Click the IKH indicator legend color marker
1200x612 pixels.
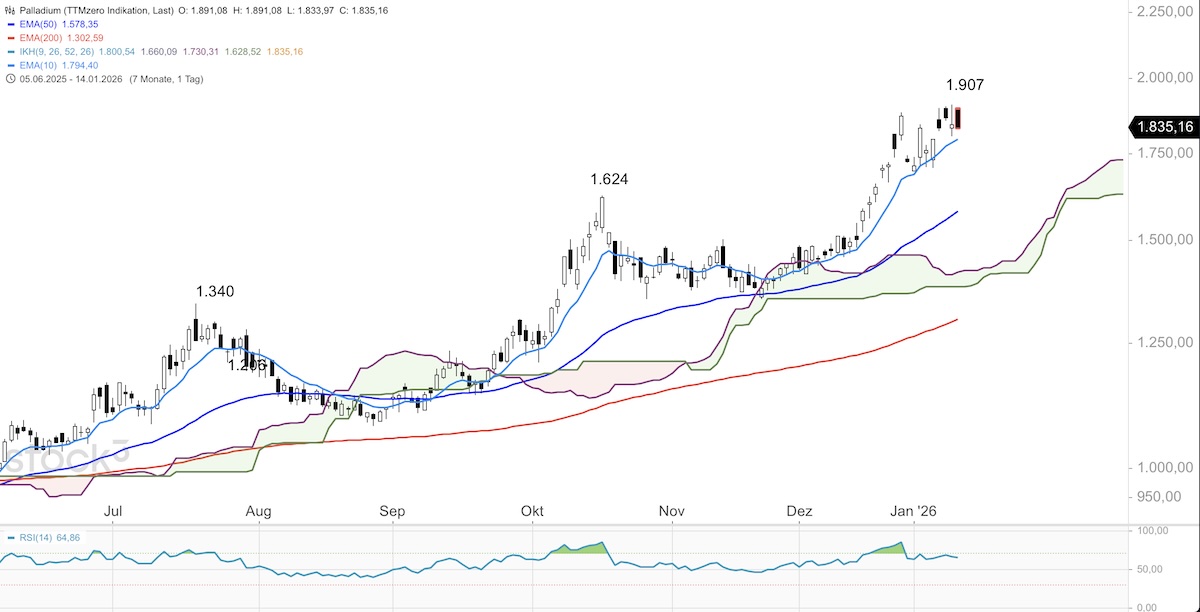10,51
